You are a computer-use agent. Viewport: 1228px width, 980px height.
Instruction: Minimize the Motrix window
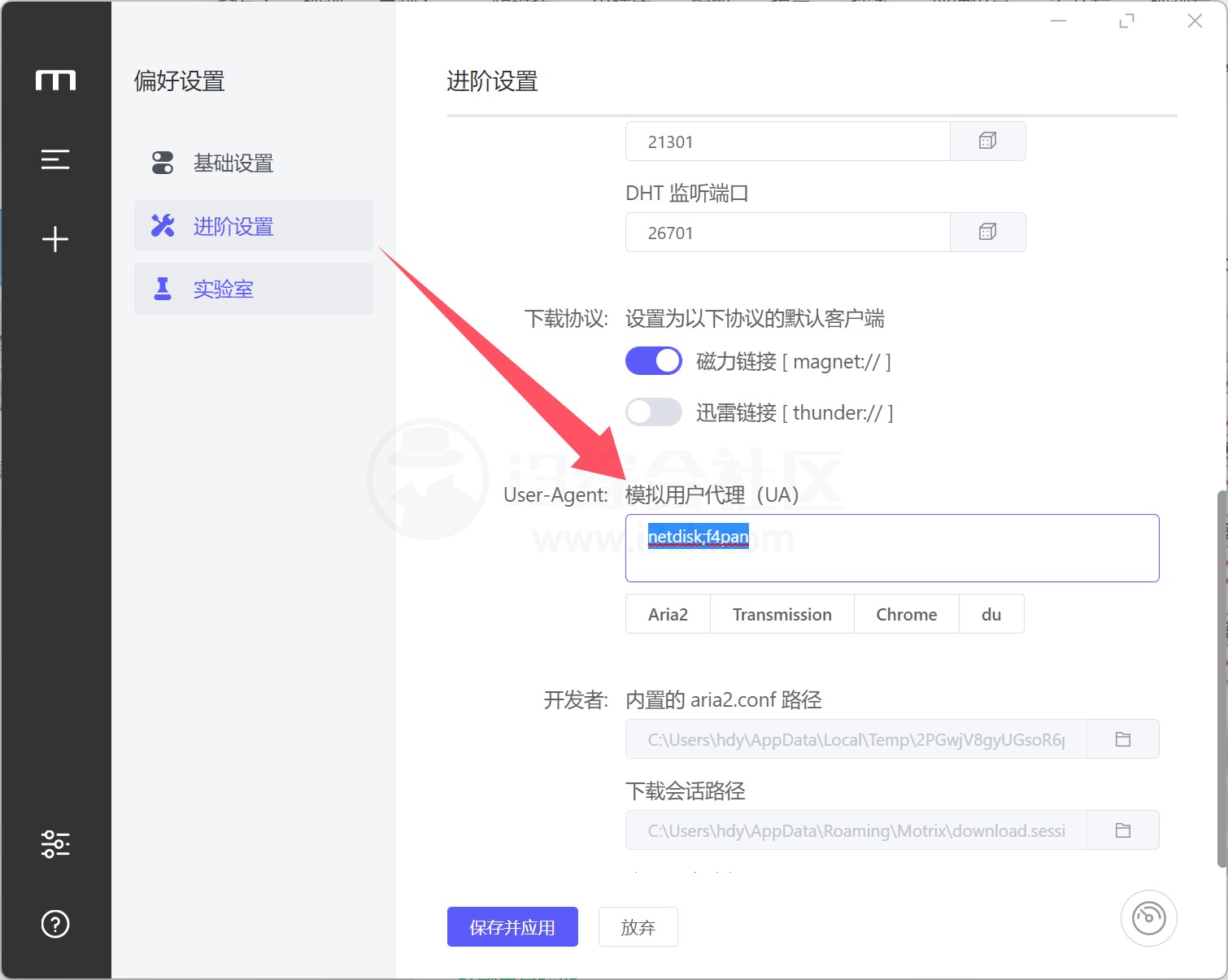(x=1058, y=21)
